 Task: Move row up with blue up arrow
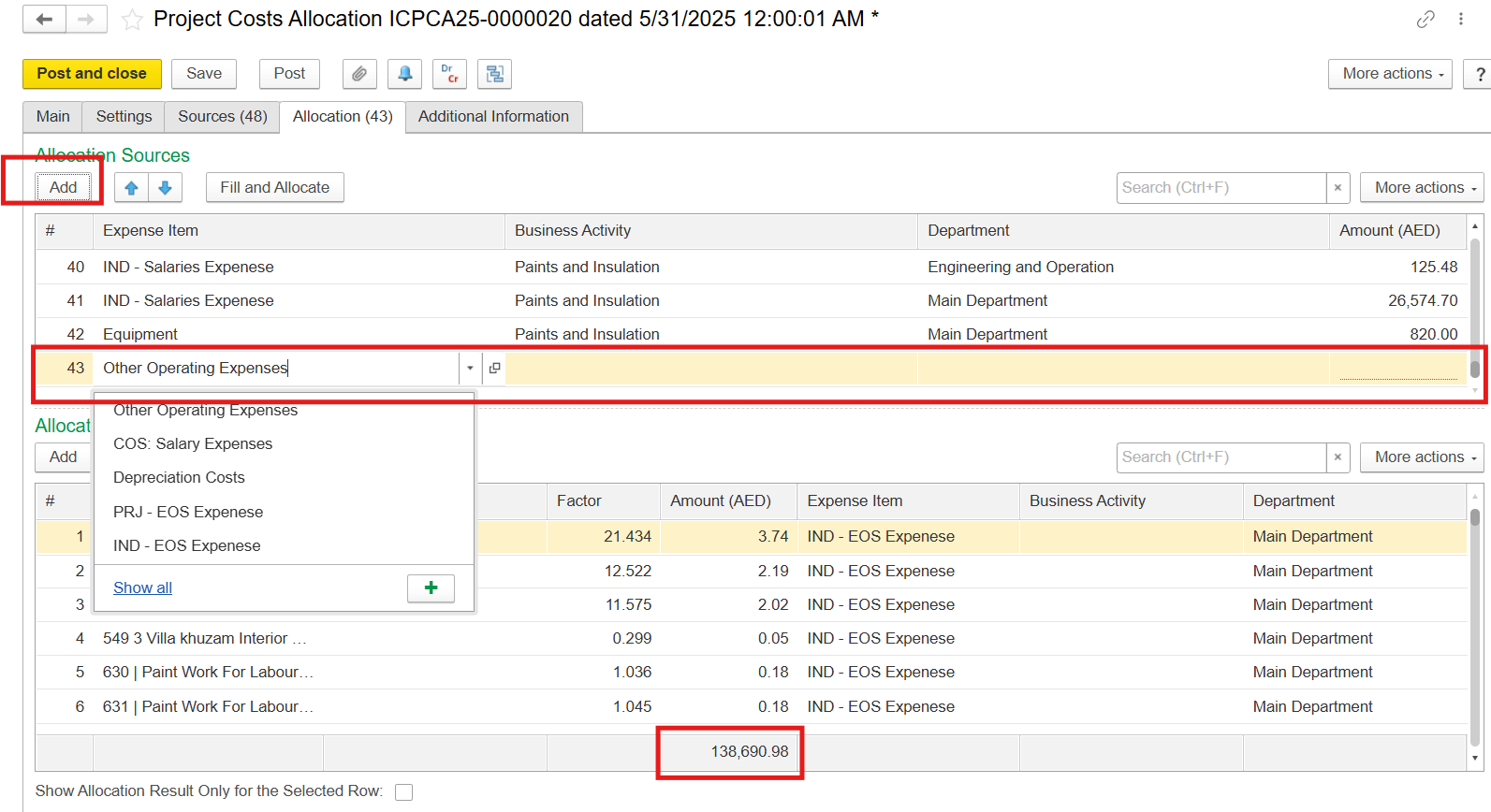tap(131, 188)
